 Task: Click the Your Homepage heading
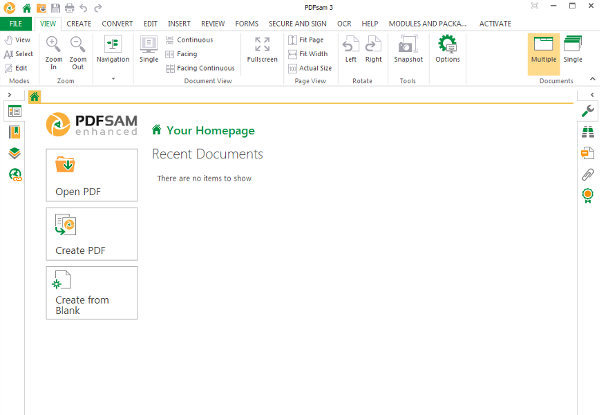click(210, 130)
